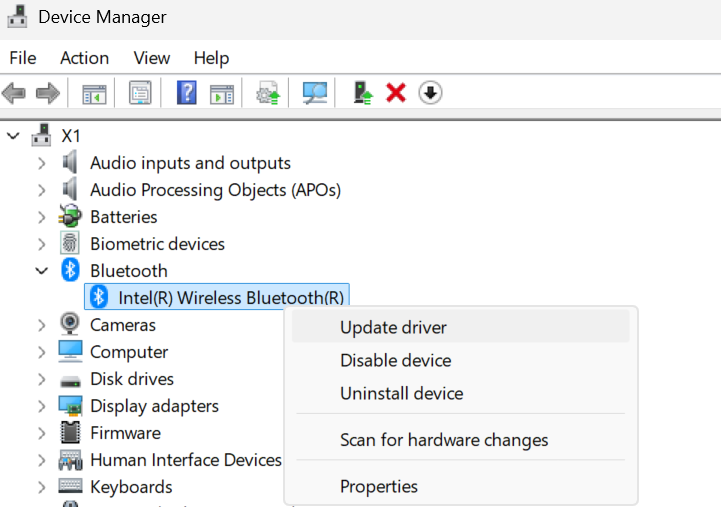721x507 pixels.
Task: Click the Intel Wireless Bluetooth device icon
Action: point(98,297)
